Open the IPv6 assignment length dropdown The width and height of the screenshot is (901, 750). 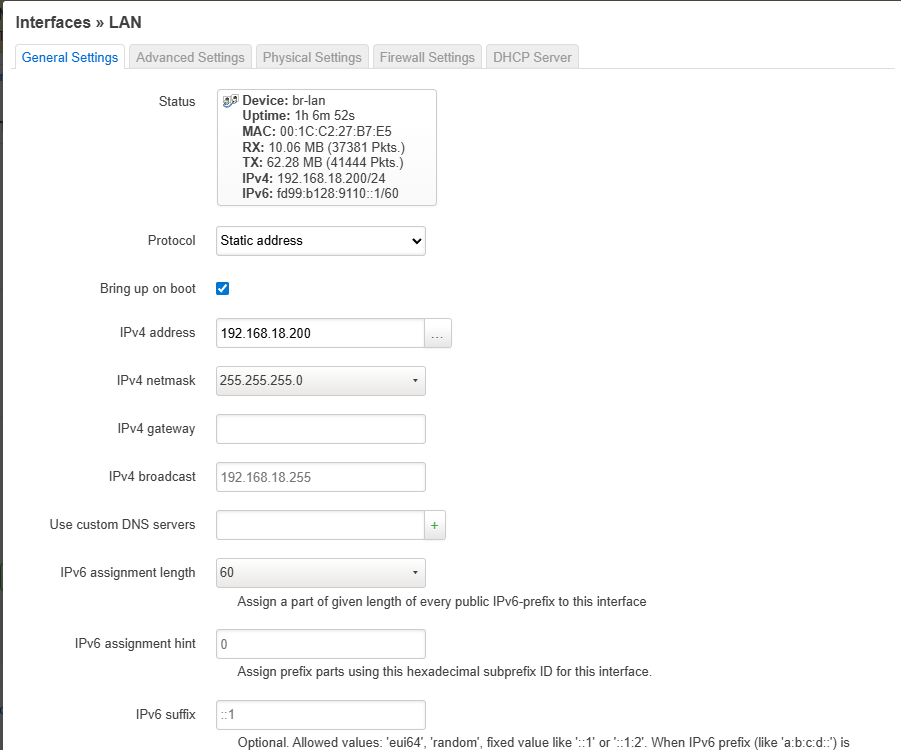coord(320,573)
